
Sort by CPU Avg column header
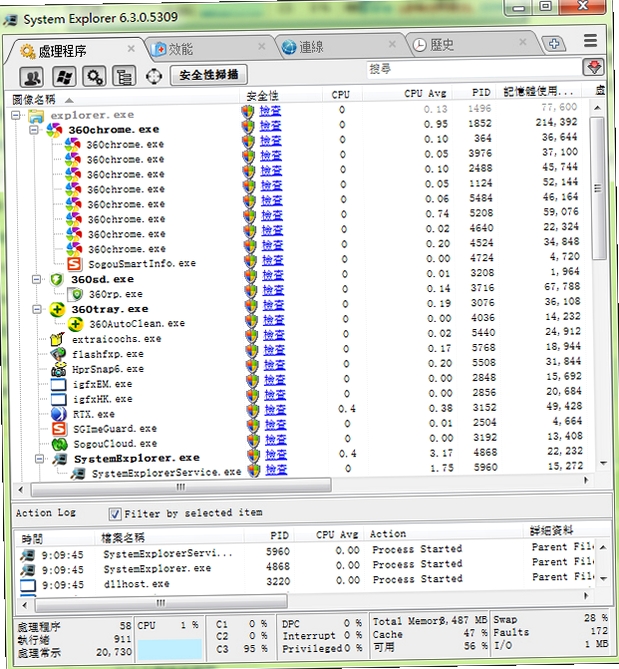425,93
